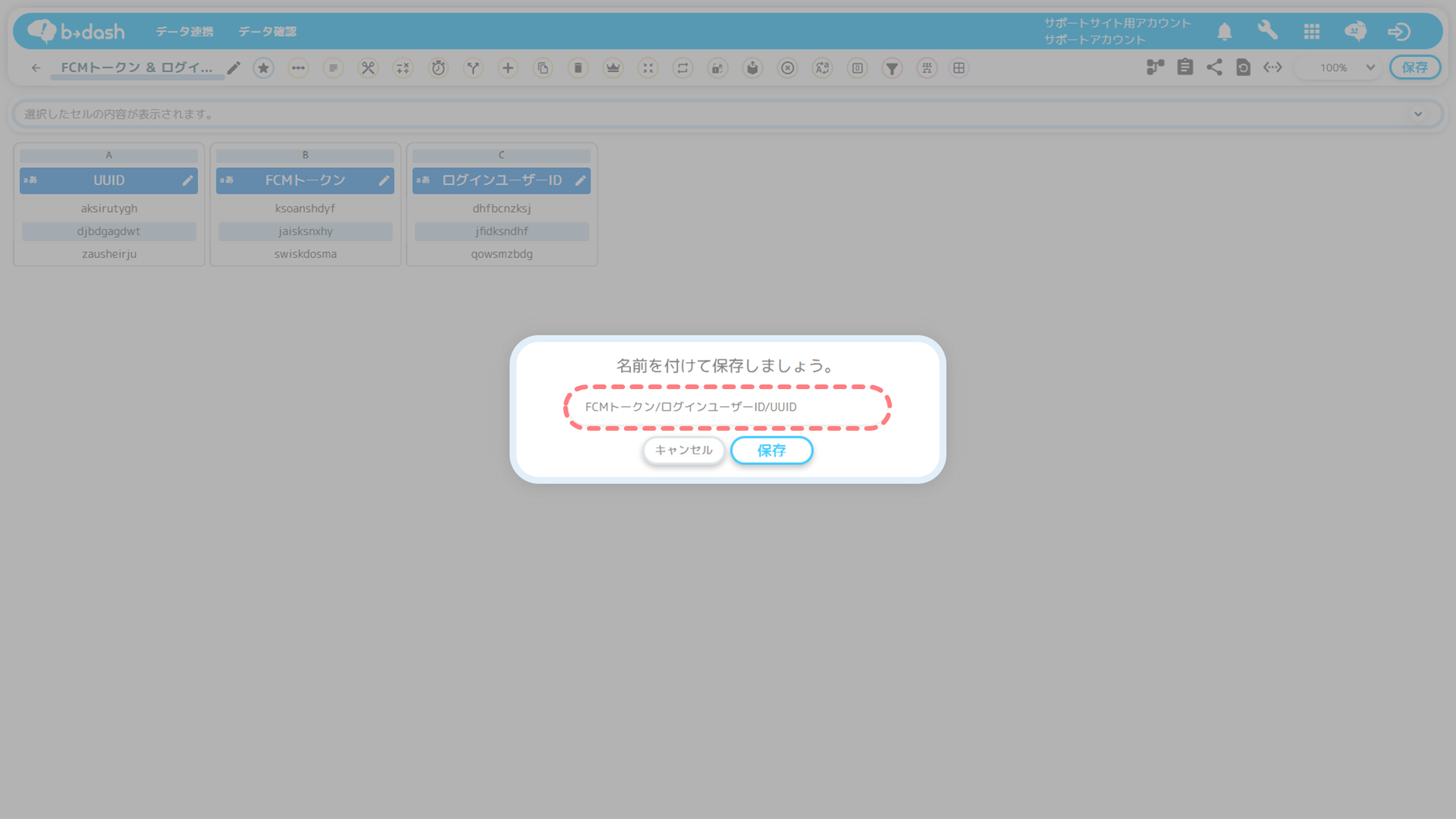Click the b→dash logo
Viewport: 1456px width, 819px height.
coord(76,31)
